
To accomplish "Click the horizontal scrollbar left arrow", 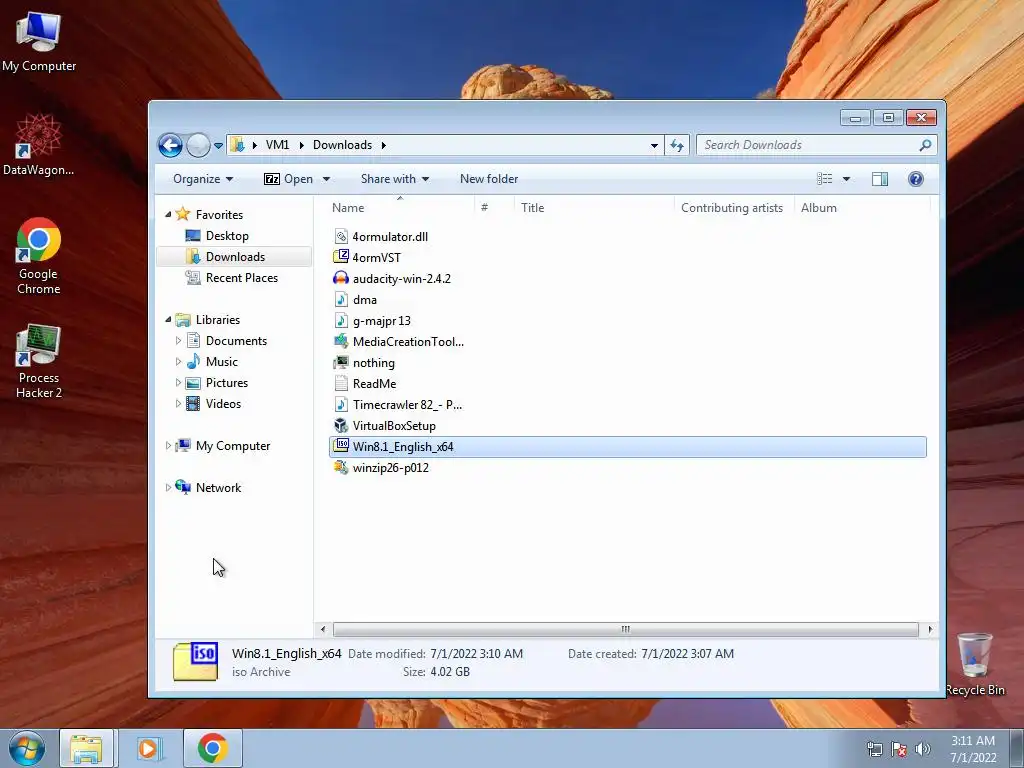I will point(323,630).
